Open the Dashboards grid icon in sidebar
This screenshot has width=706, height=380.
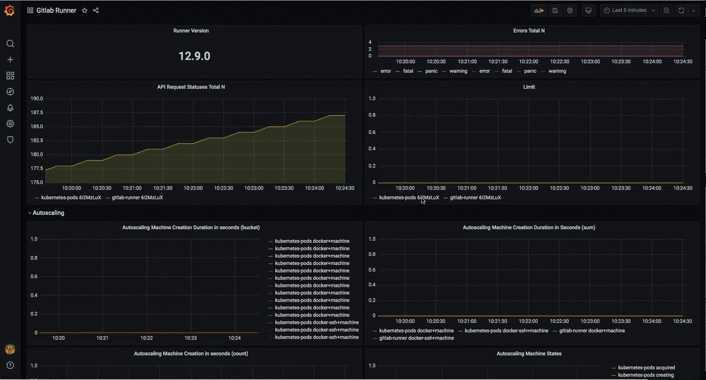pyautogui.click(x=10, y=76)
